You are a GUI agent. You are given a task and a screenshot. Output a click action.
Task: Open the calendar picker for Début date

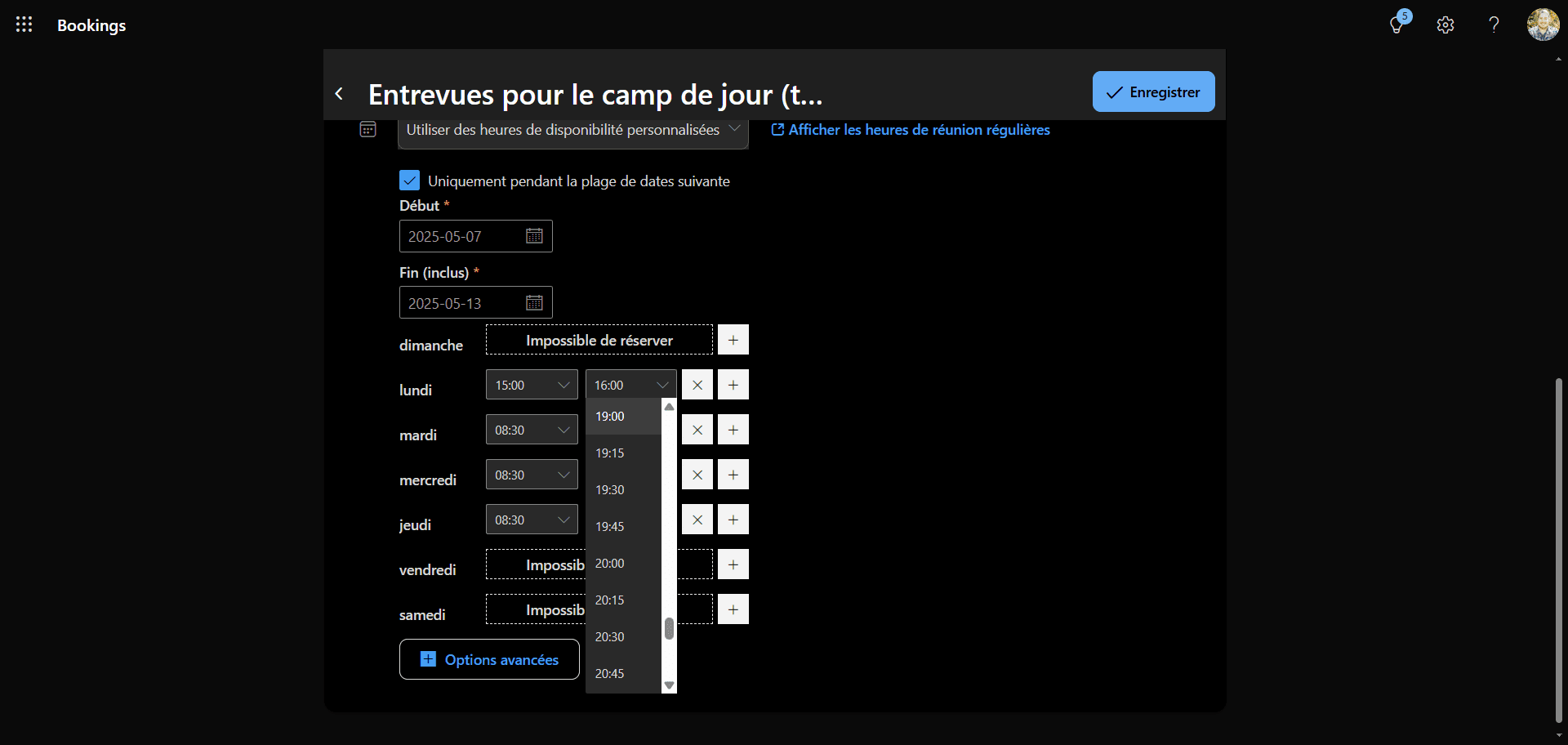[534, 236]
